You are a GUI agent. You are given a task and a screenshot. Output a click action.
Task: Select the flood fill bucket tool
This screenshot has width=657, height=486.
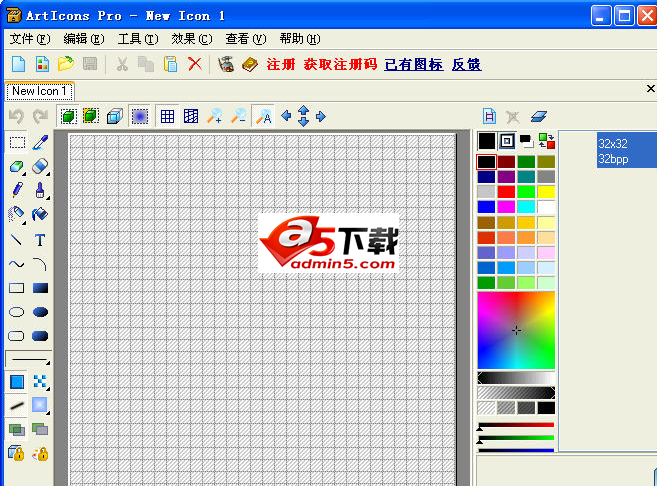(x=40, y=215)
